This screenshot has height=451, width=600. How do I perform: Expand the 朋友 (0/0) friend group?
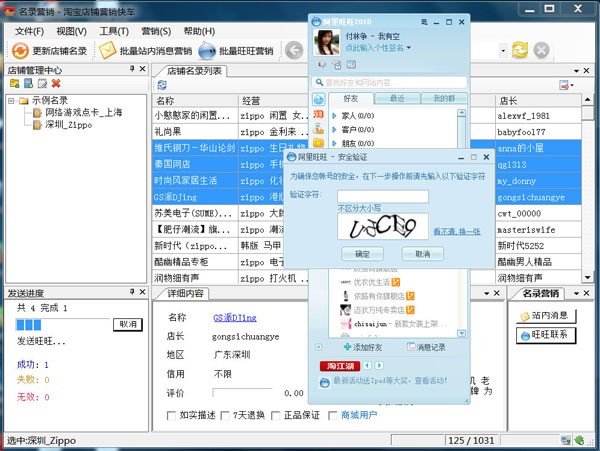pos(334,143)
